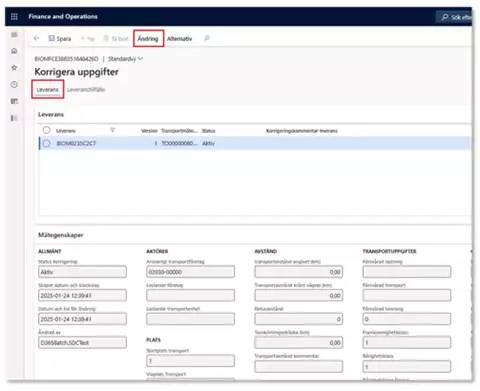This screenshot has height=391, width=480.
Task: Click the BIOM0235C2C7 delivery cell
Action: tap(76, 143)
